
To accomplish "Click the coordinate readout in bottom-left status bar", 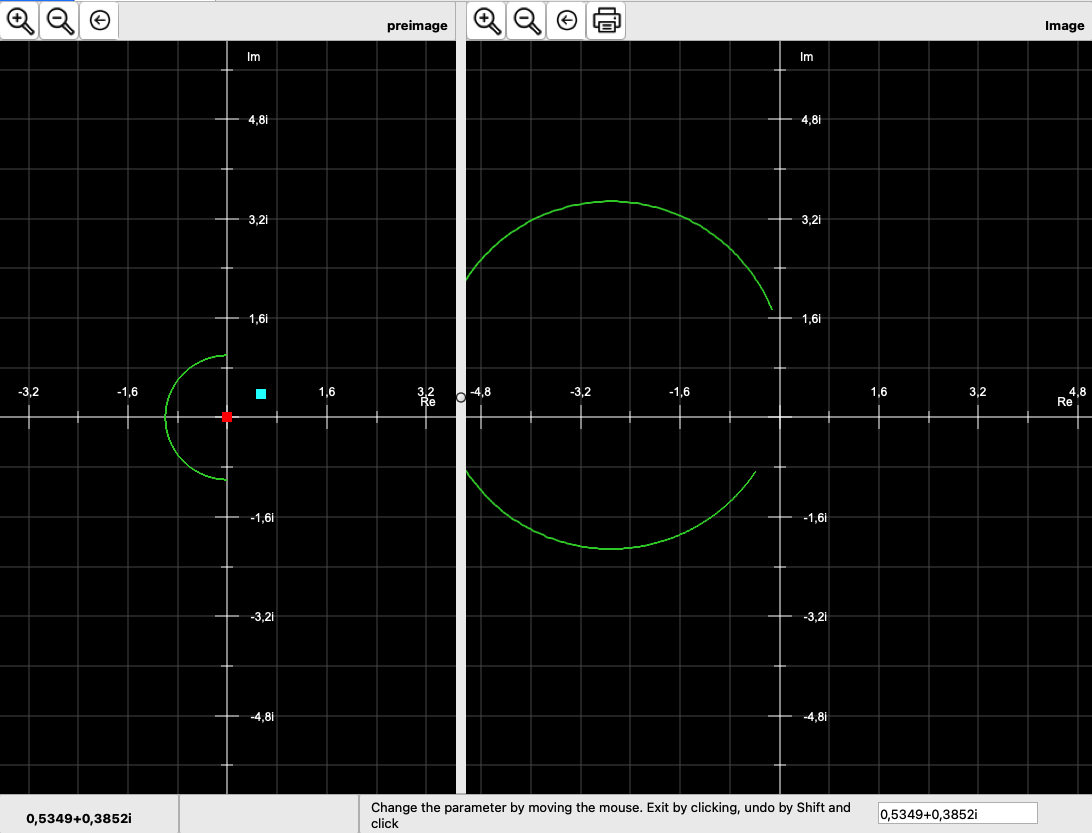I will [79, 818].
